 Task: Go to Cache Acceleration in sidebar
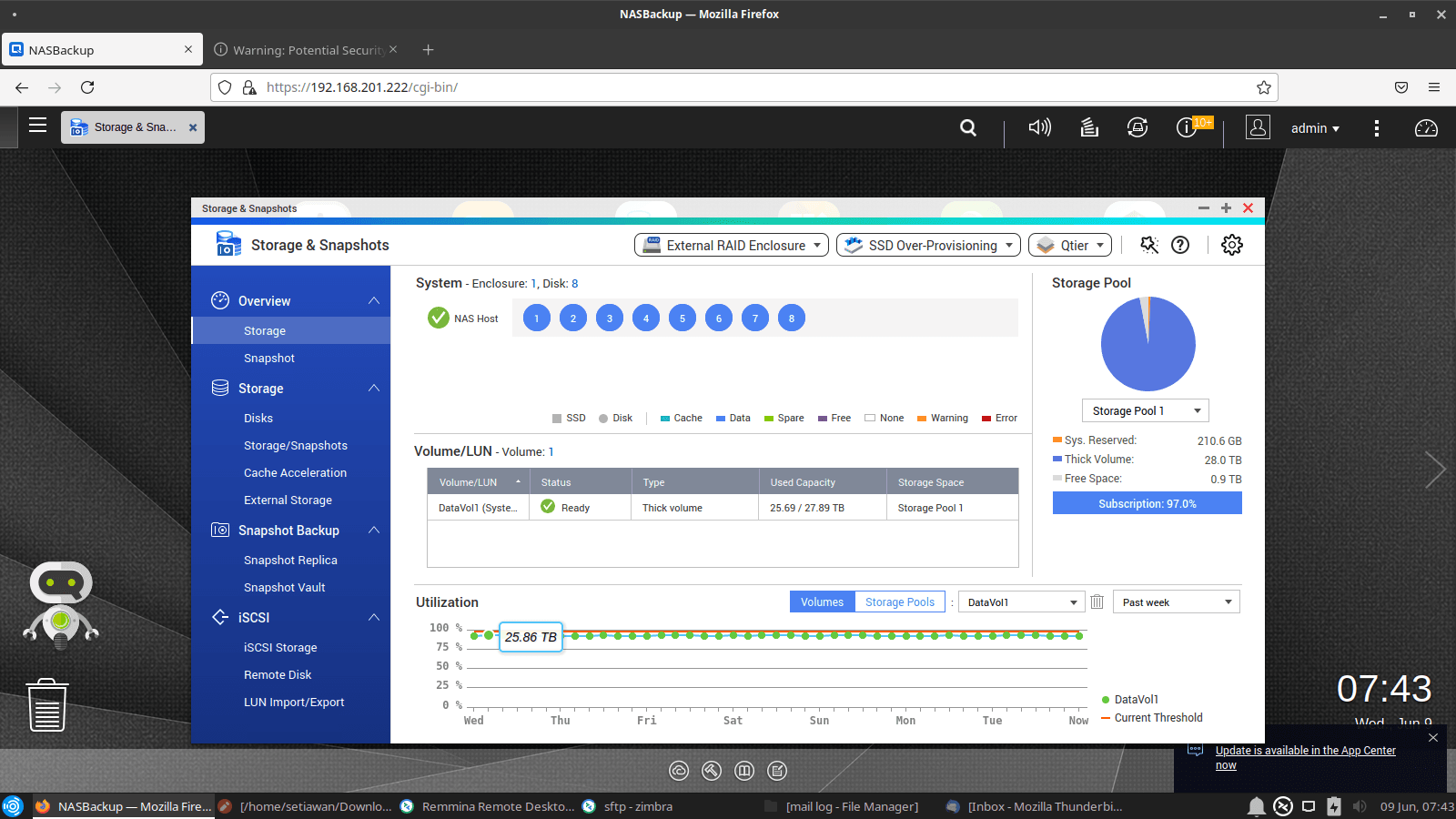(295, 473)
